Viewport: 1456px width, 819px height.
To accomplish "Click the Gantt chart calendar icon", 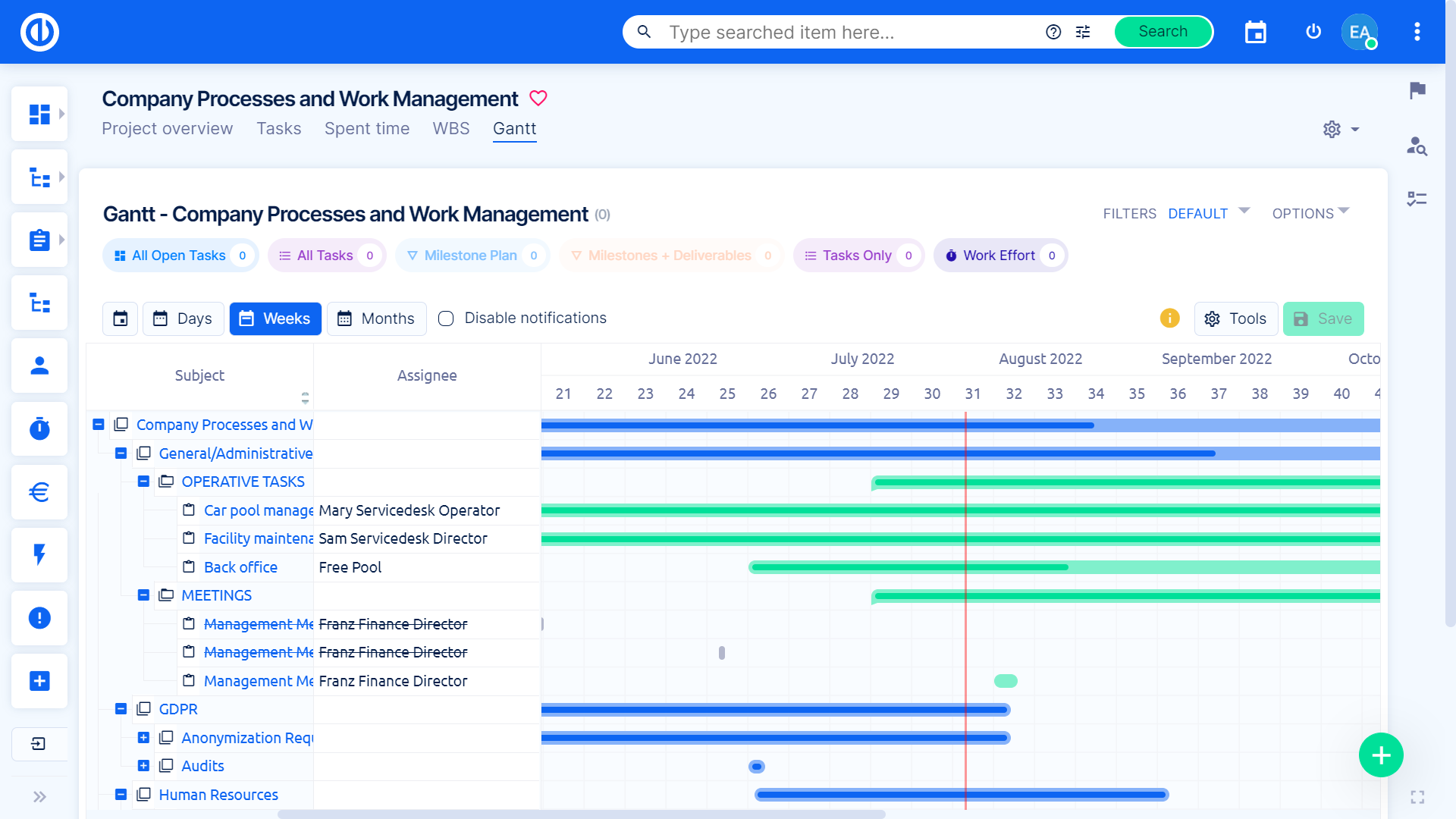I will click(x=120, y=319).
